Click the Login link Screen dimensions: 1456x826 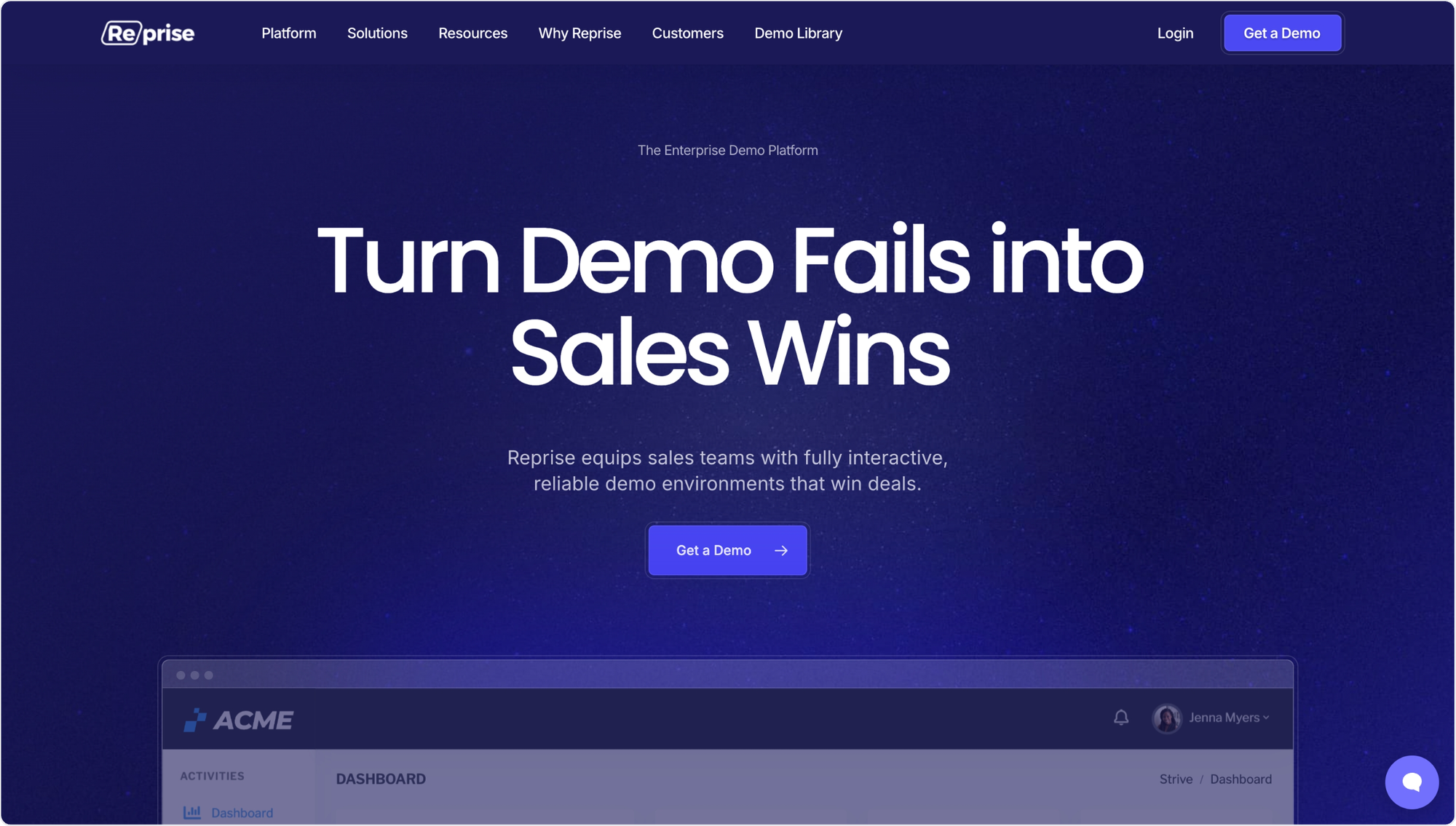tap(1175, 32)
